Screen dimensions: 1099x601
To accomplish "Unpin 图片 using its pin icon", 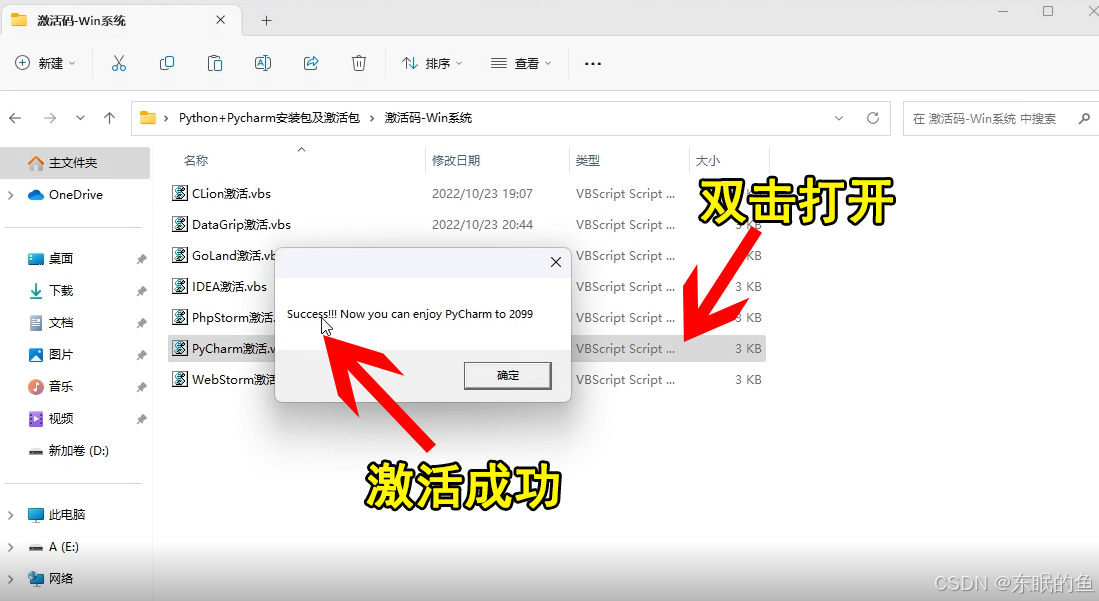I will pos(141,356).
